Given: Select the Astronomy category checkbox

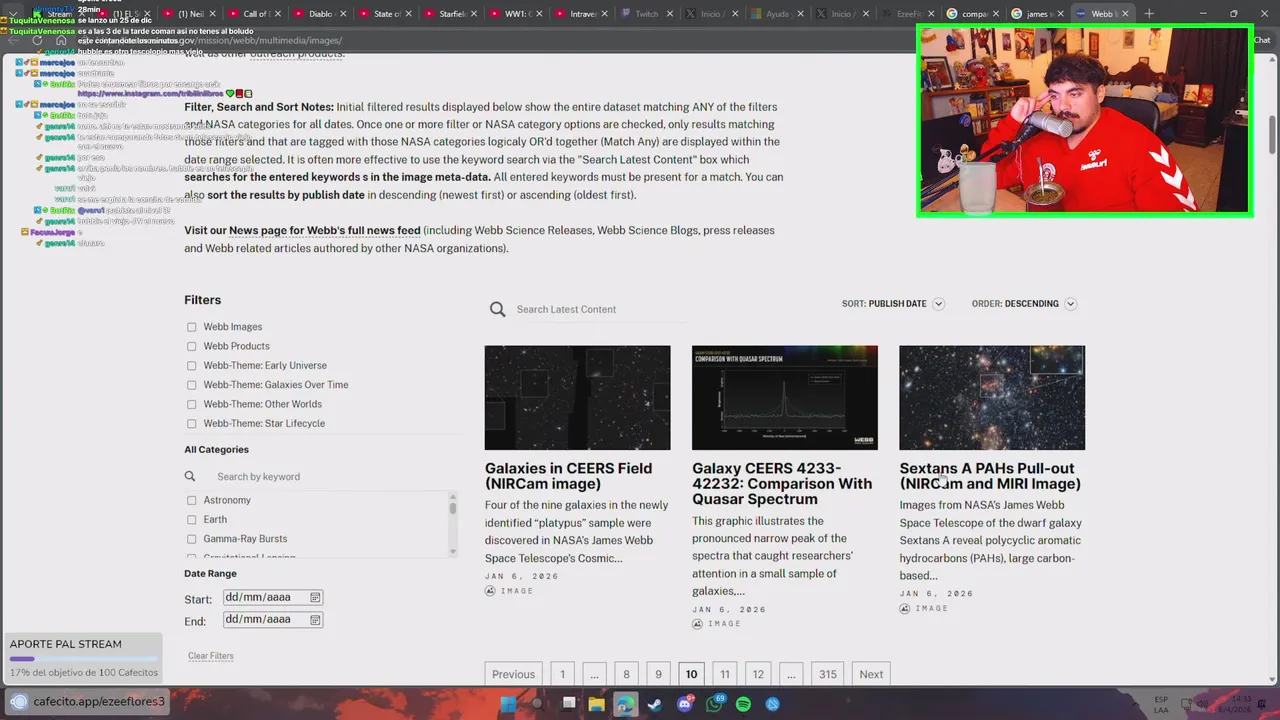Looking at the screenshot, I should point(191,500).
